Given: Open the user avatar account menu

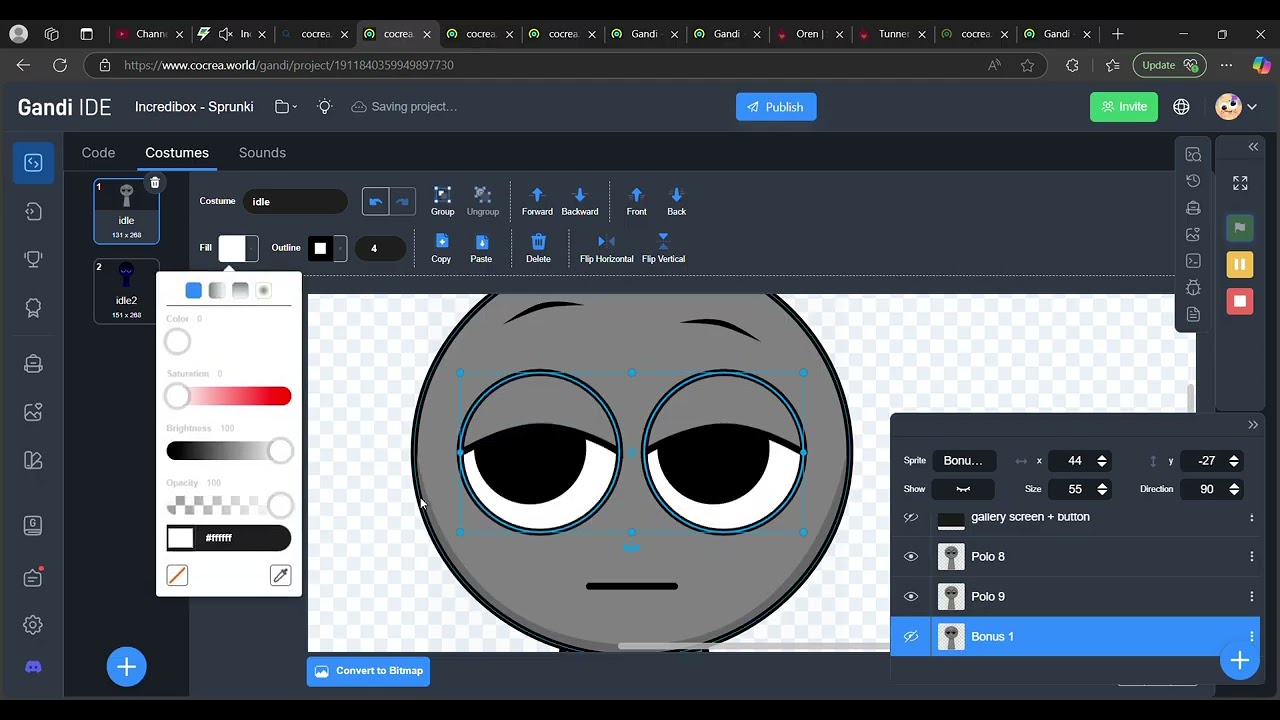Looking at the screenshot, I should tap(1236, 107).
